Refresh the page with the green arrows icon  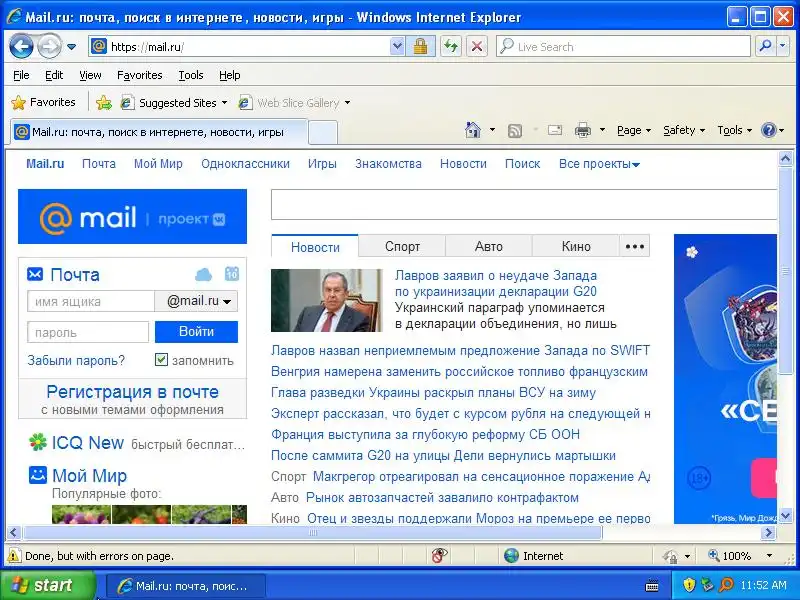tap(451, 47)
